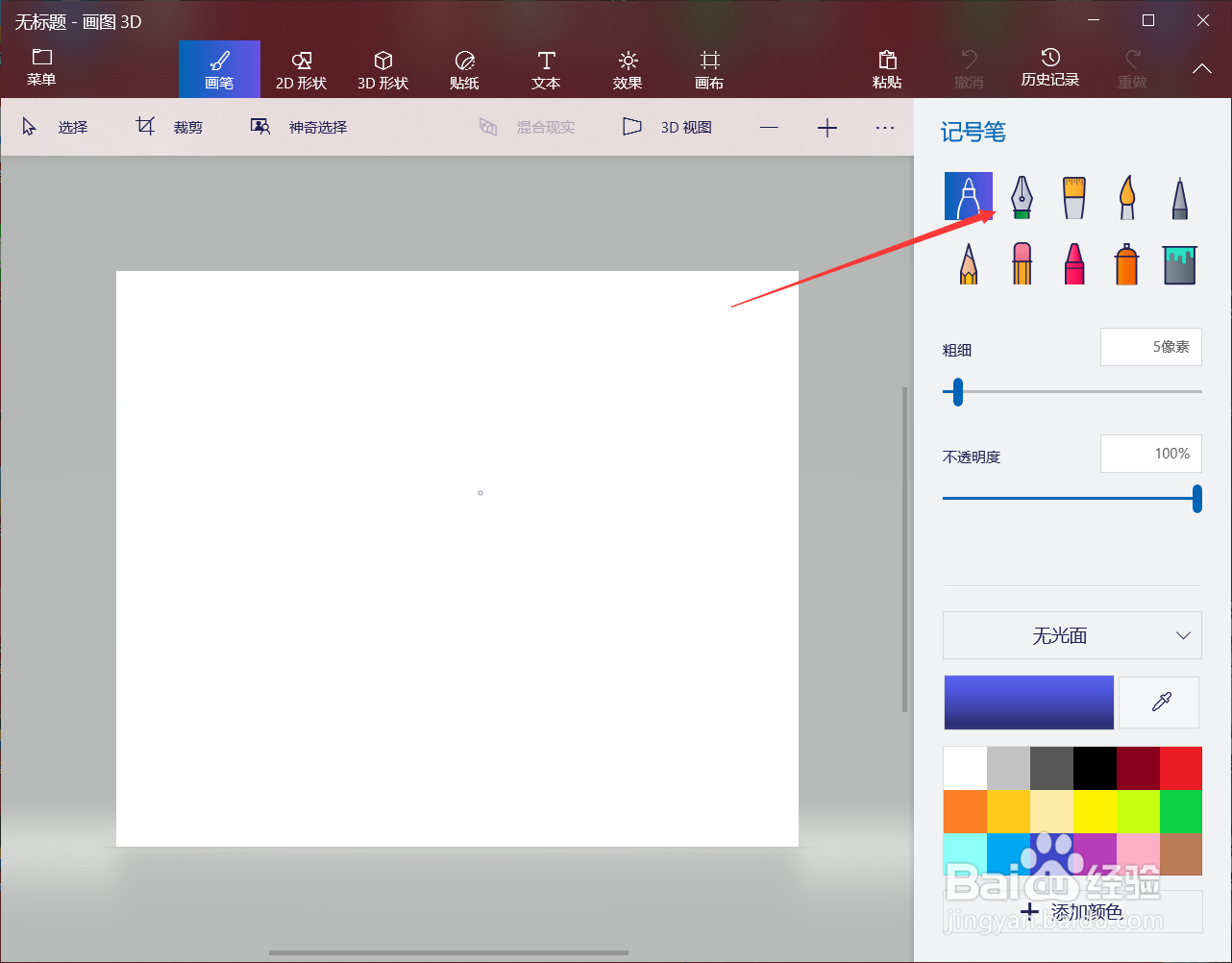Pick the gold color swatch
Image resolution: width=1232 pixels, height=963 pixels.
1008,811
